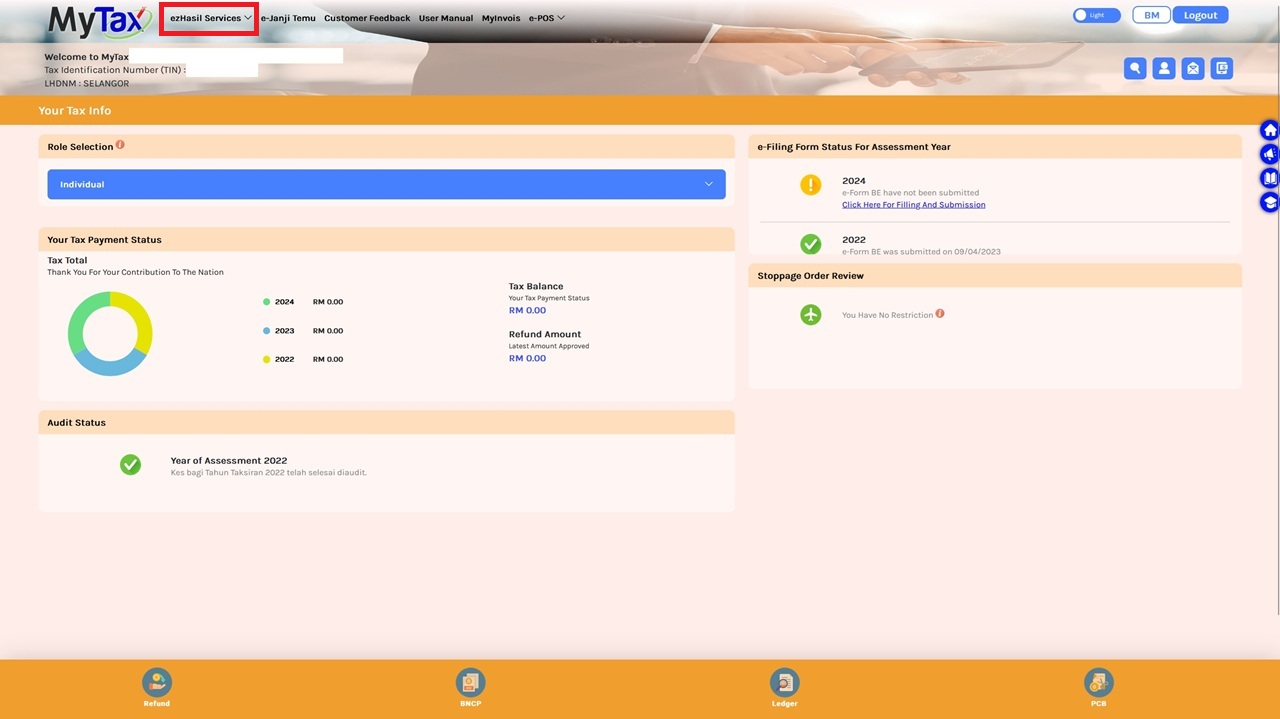Screen dimensions: 1280x719
Task: Click the tax total donut chart
Action: pos(110,334)
